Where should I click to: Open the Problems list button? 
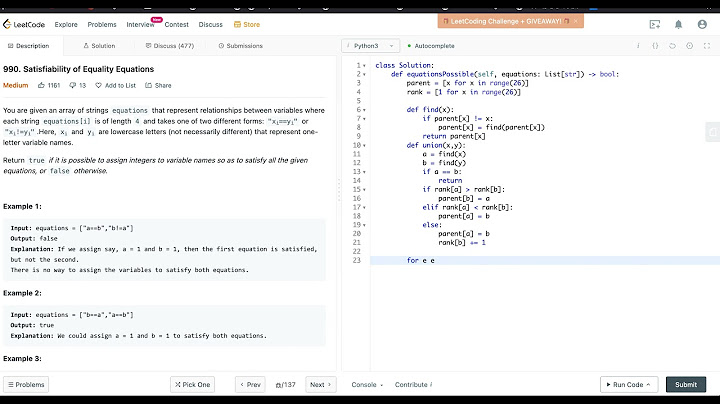pyautogui.click(x=26, y=385)
